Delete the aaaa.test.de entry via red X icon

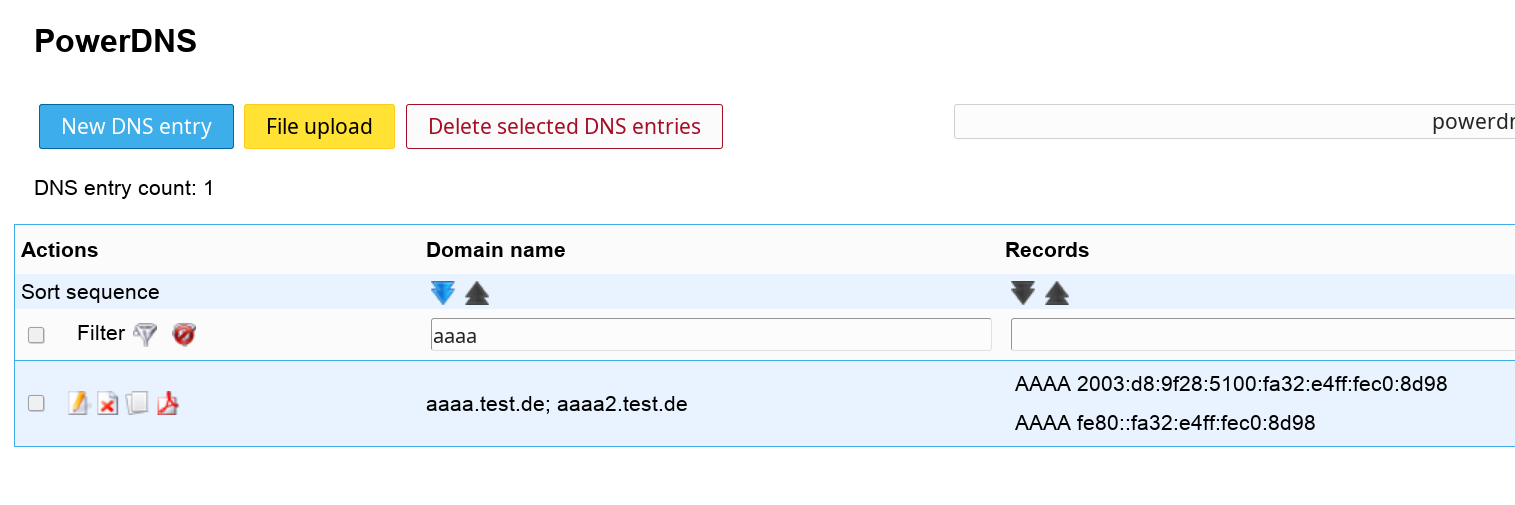point(107,403)
